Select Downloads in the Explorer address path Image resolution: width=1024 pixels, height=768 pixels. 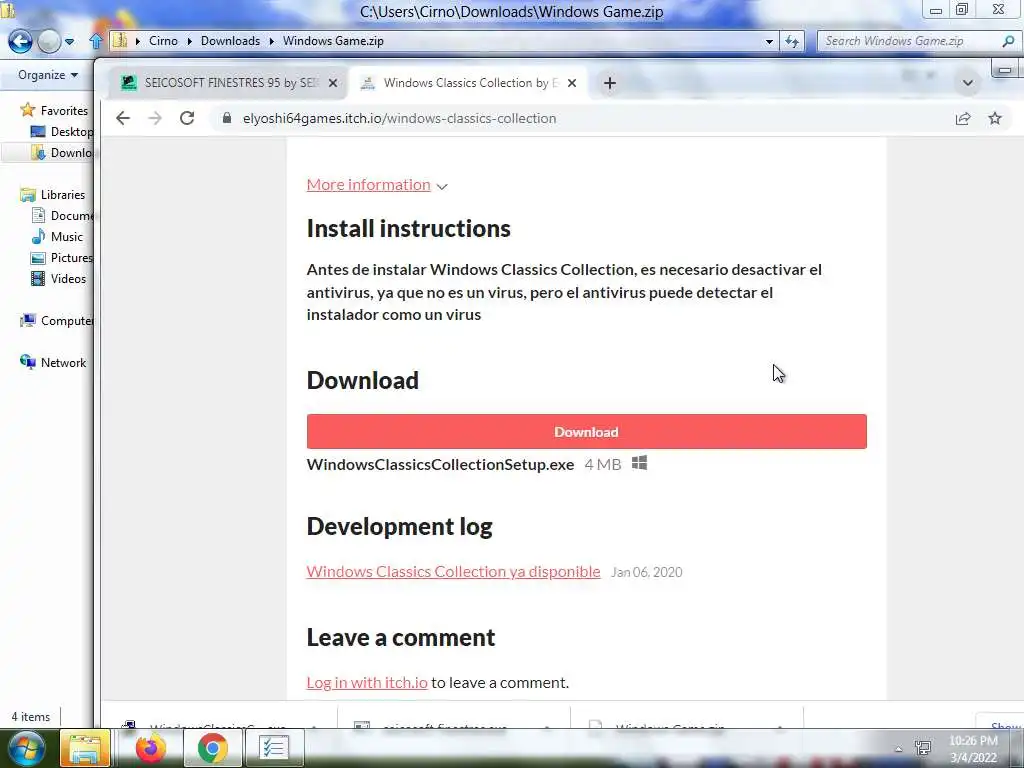(230, 40)
